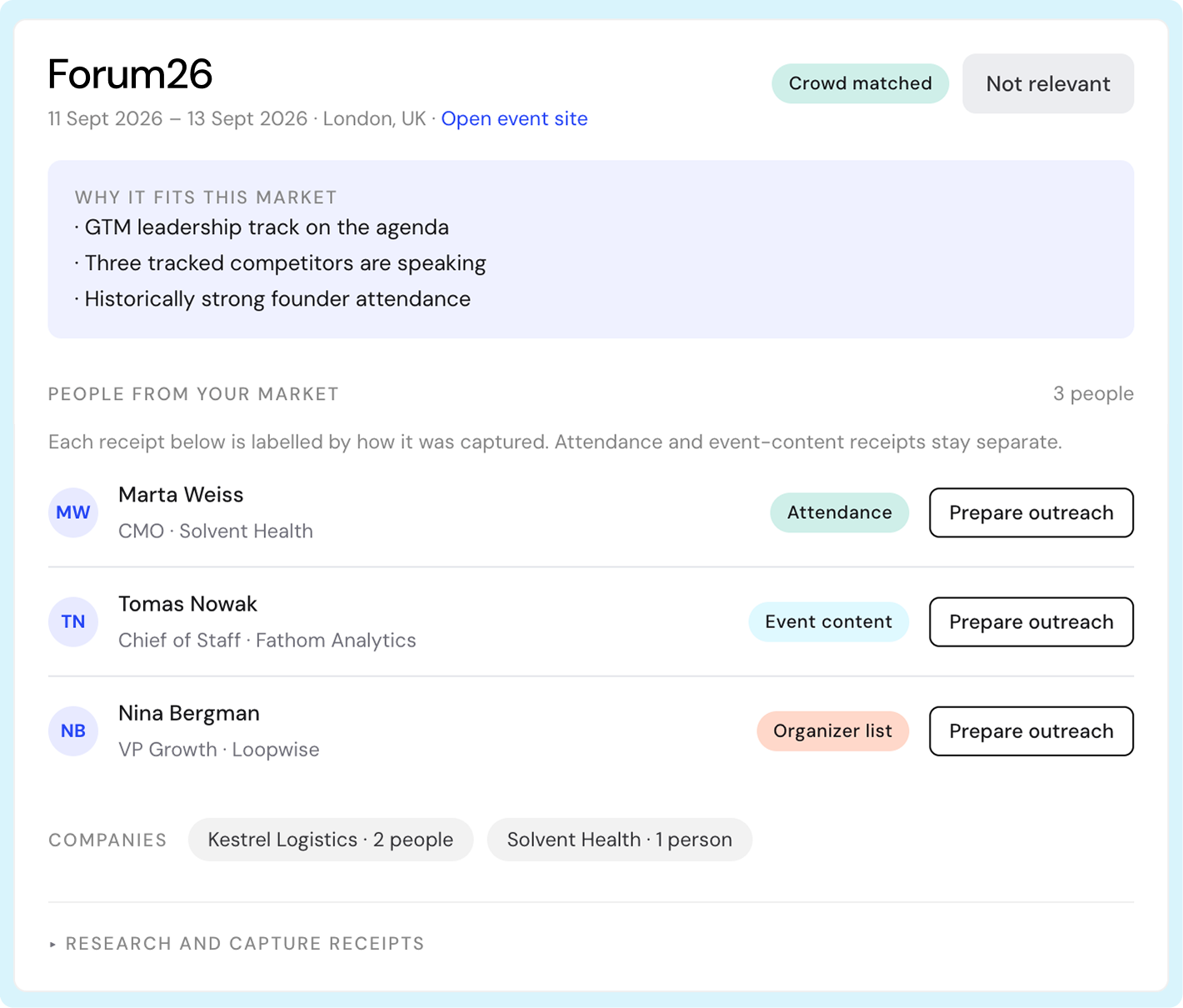Click the receipt labelling explanation sentence

(555, 442)
